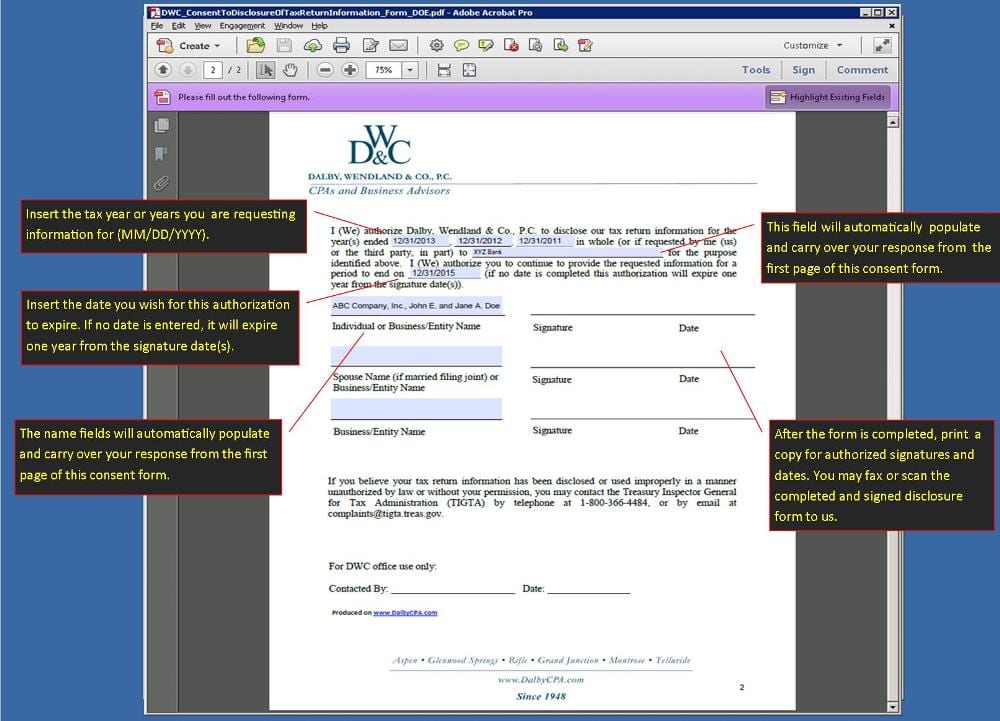1000x721 pixels.
Task: Open the Sign pane
Action: (804, 70)
